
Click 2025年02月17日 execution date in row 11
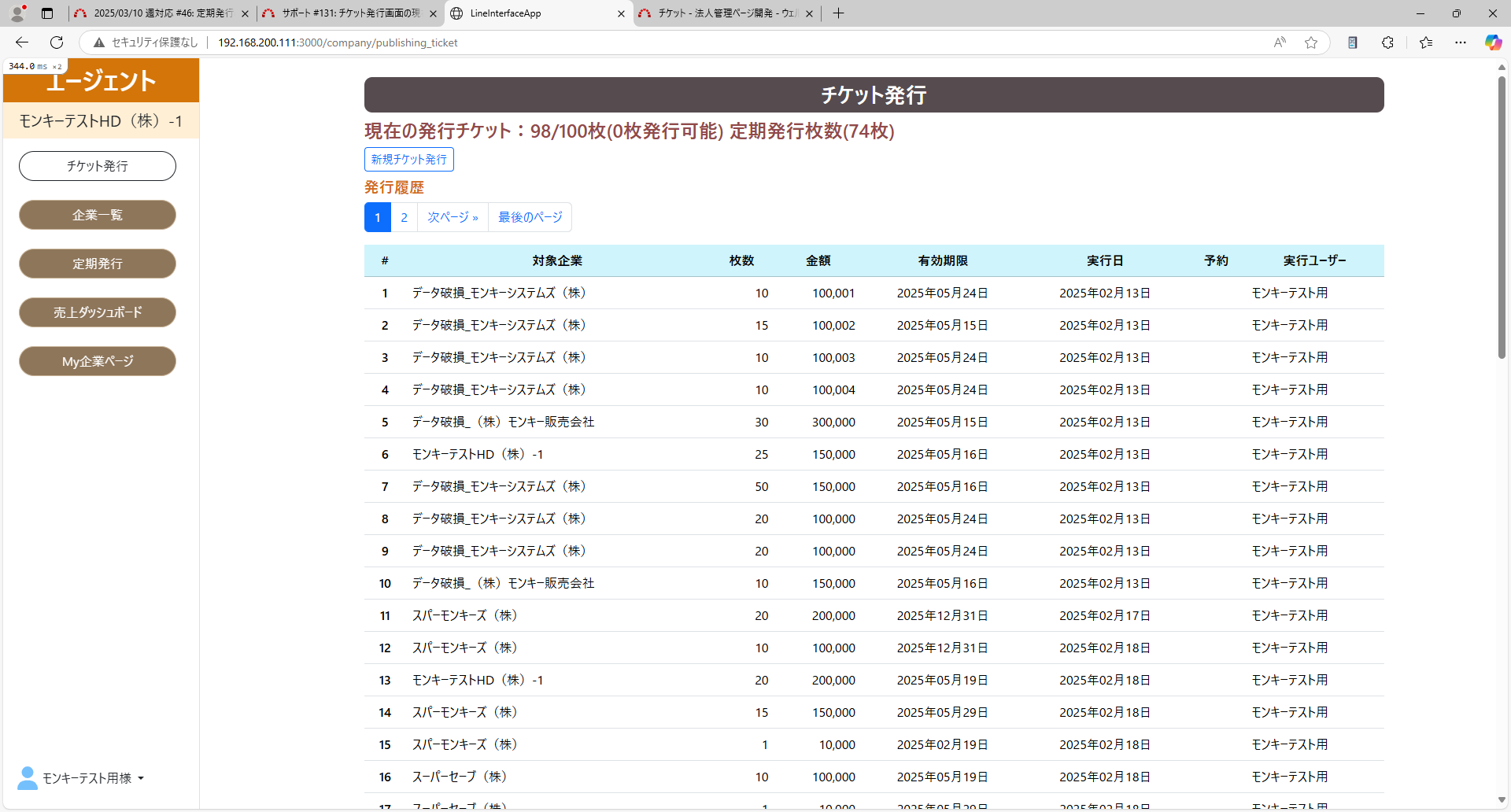click(x=1105, y=615)
